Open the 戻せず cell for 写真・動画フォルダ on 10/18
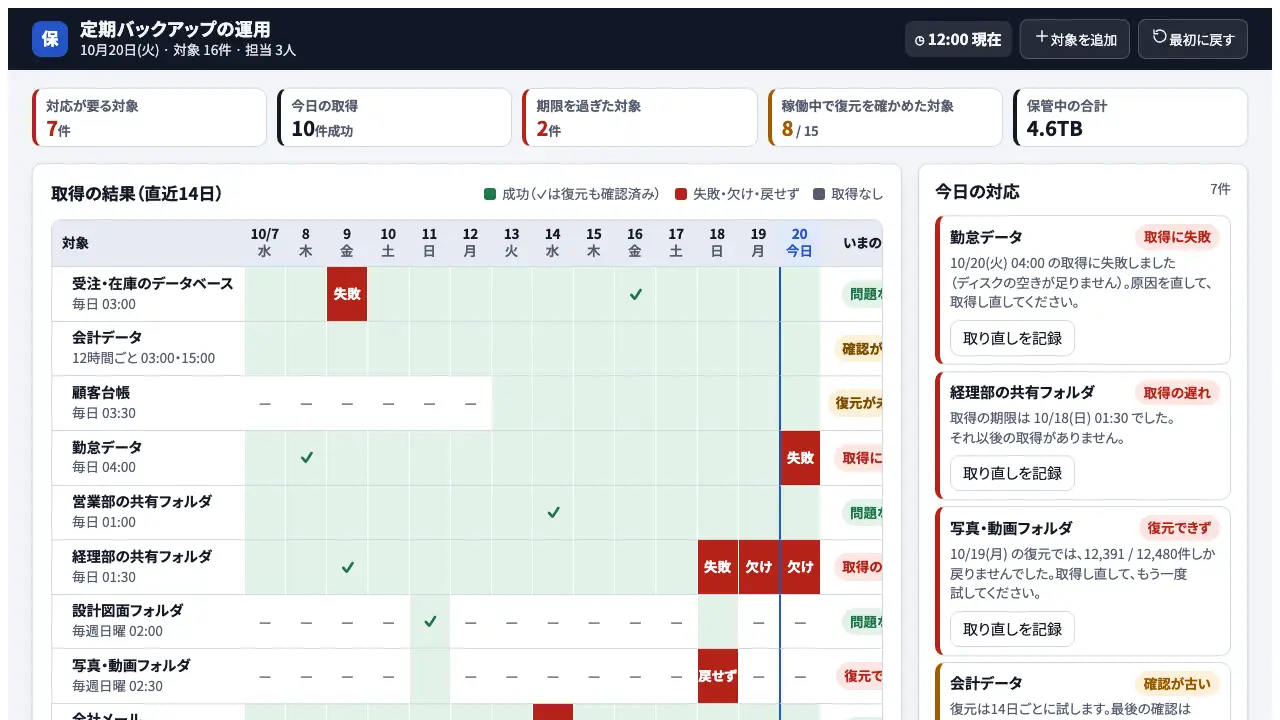The height and width of the screenshot is (720, 1280). coord(717,676)
